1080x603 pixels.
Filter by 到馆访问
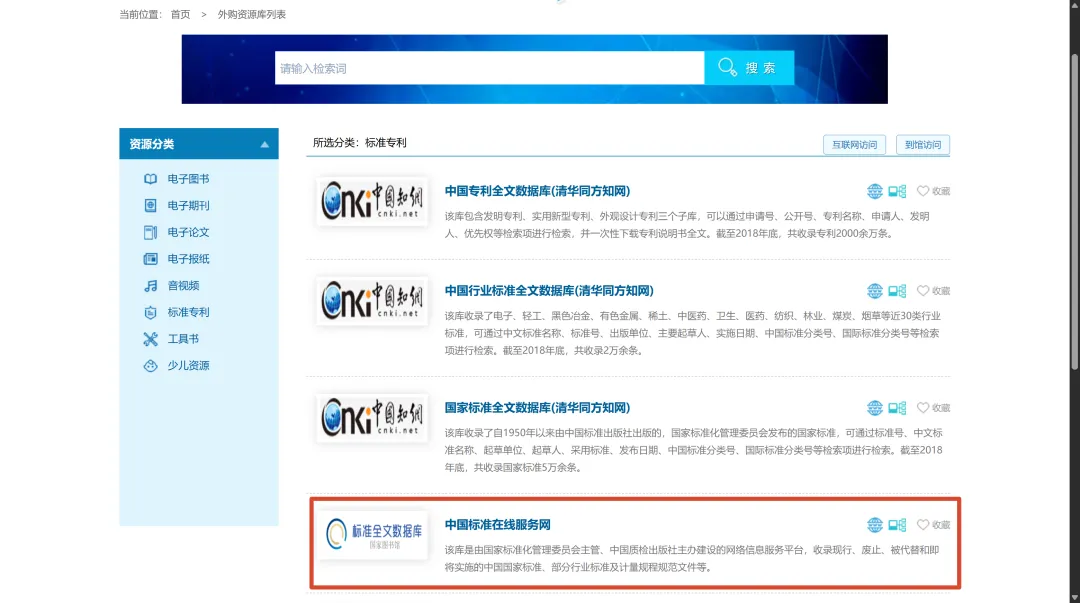(x=923, y=145)
